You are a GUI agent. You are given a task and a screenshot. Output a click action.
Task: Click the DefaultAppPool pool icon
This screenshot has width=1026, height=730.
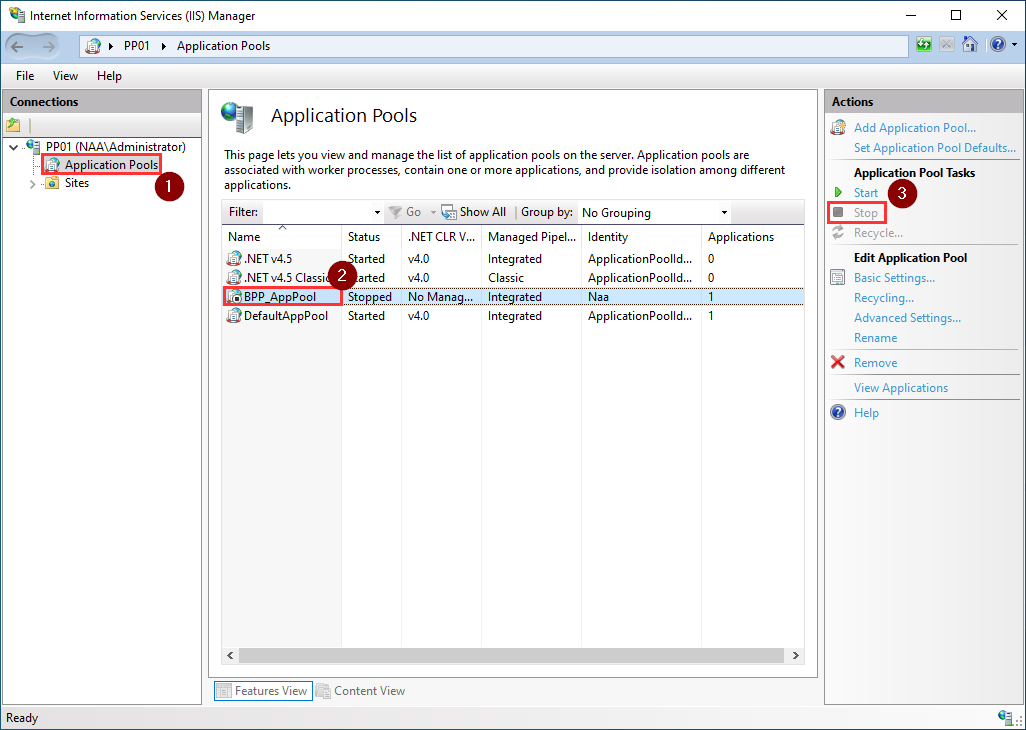234,316
